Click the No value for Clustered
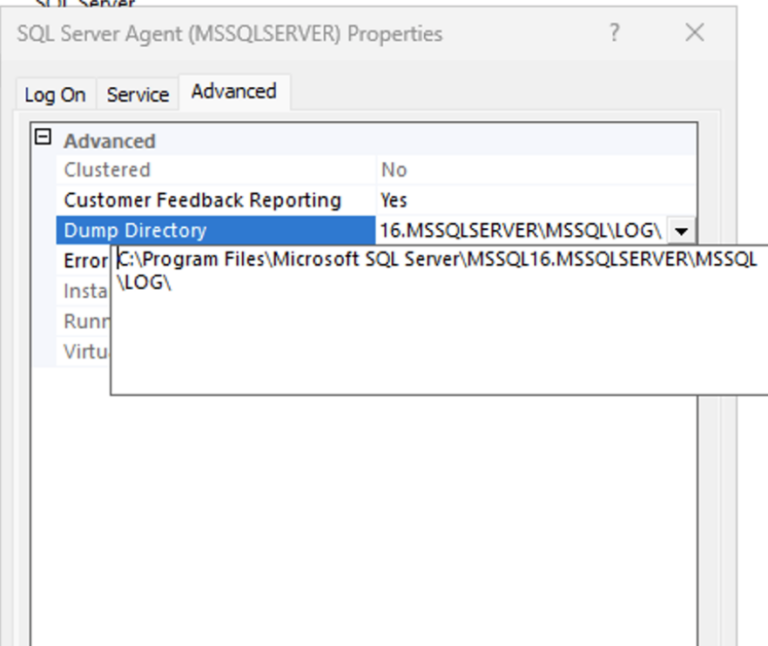Screen dimensions: 768x646 (394, 170)
